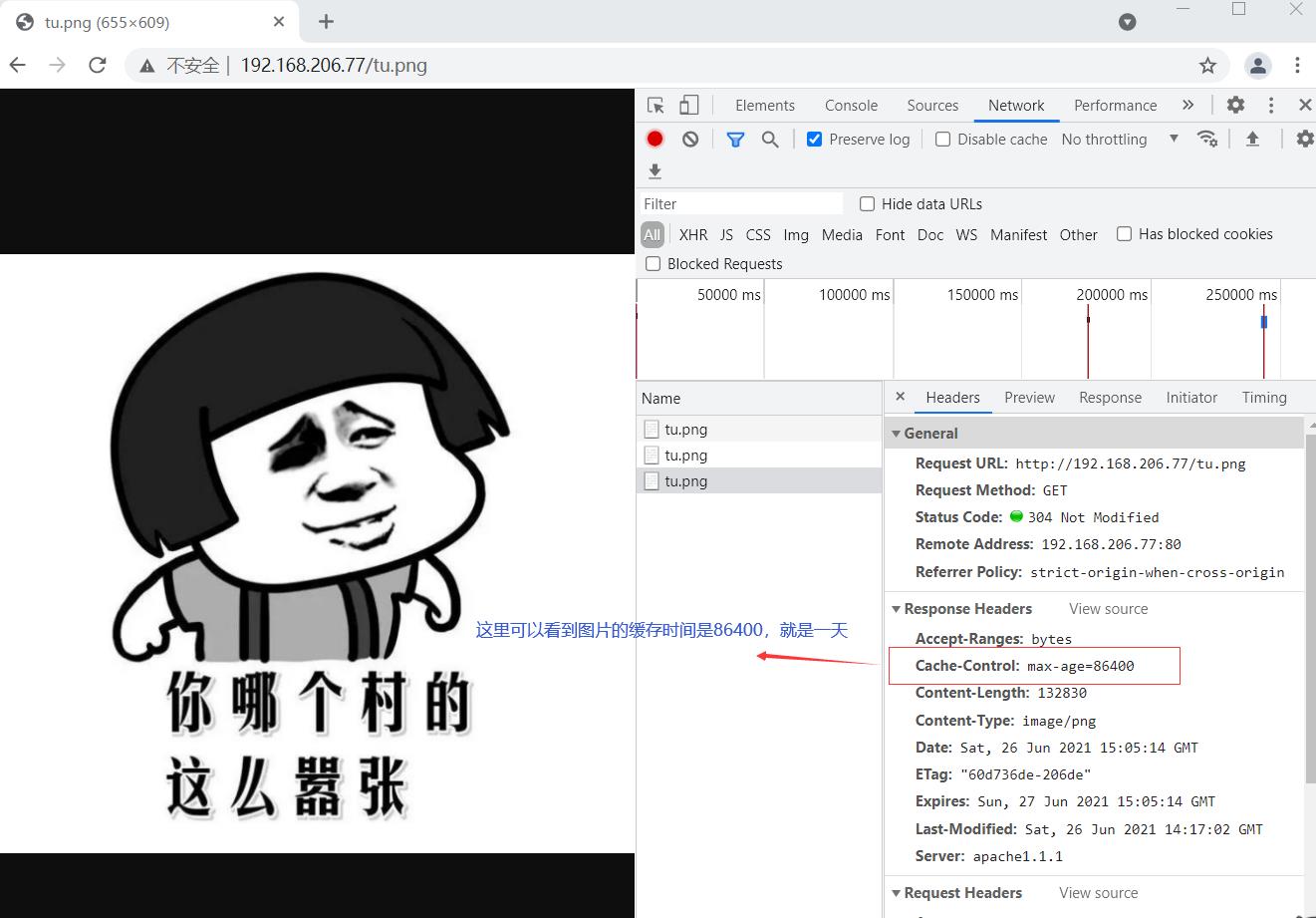Switch to the Console tab
Viewport: 1316px width, 918px height.
(851, 105)
